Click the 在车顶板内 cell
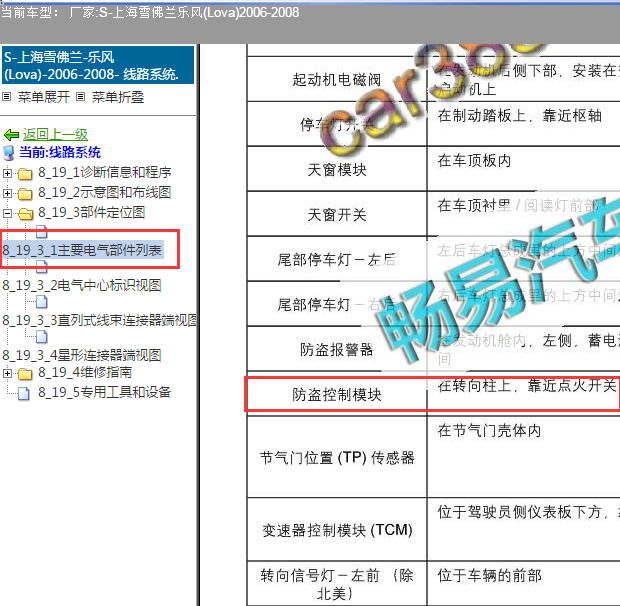The image size is (620, 606). [x=524, y=169]
